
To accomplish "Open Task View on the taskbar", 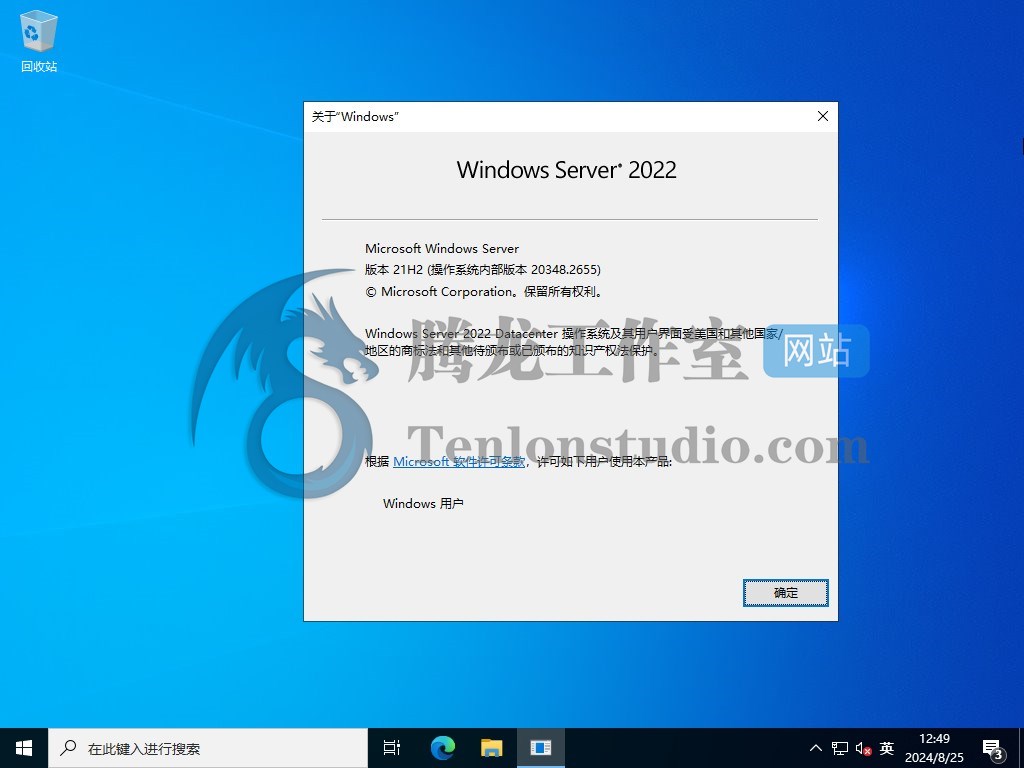I will (392, 748).
